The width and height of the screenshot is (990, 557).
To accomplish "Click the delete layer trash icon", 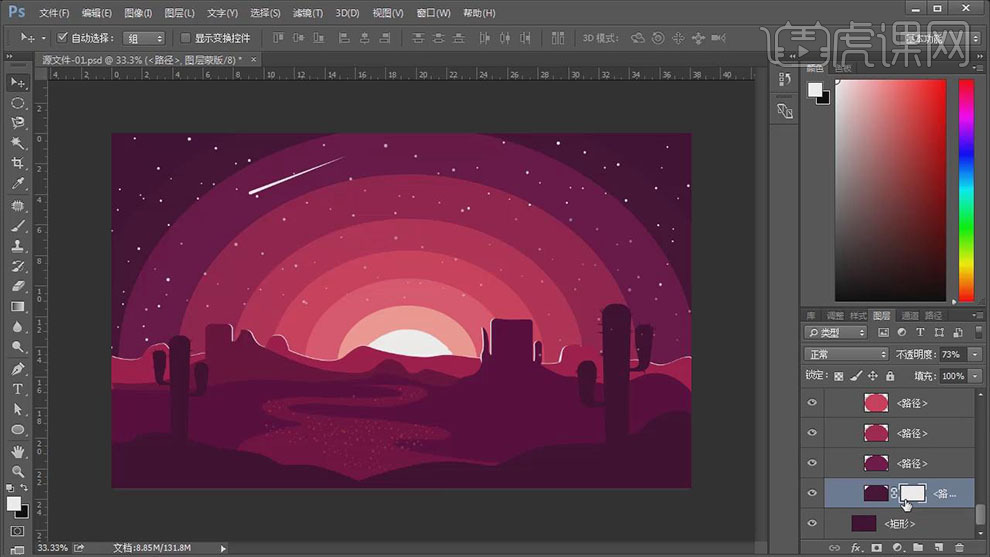I will [960, 548].
